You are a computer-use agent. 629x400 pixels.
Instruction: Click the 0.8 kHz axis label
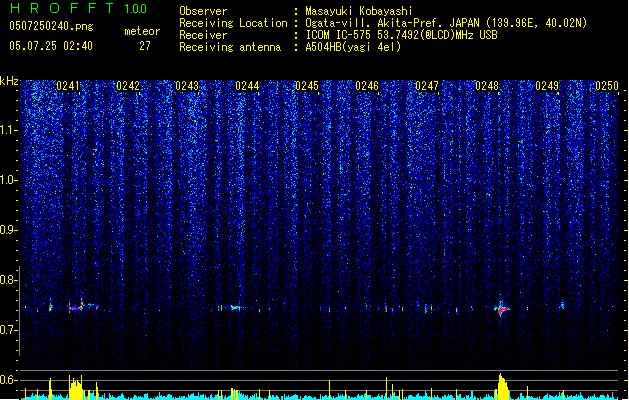pyautogui.click(x=9, y=280)
